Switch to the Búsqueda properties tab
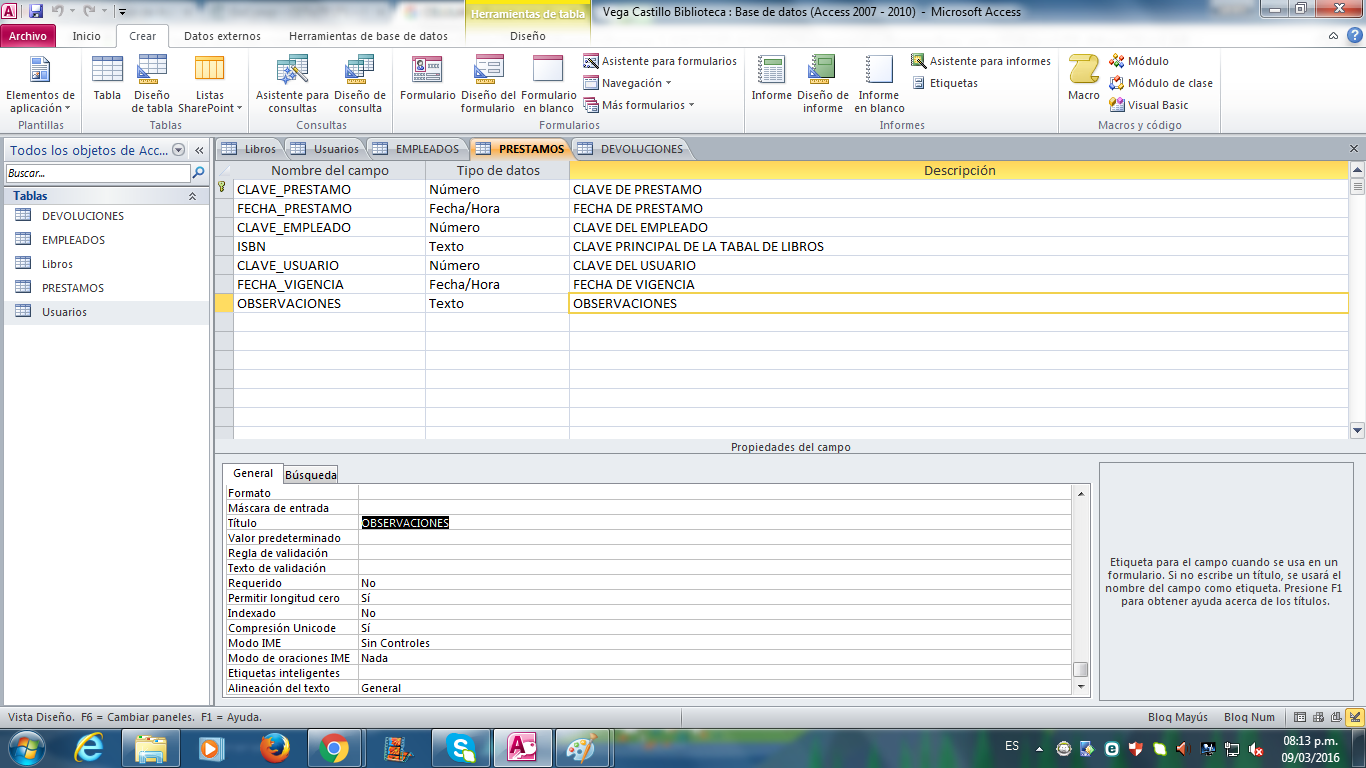The width and height of the screenshot is (1366, 768). 310,475
